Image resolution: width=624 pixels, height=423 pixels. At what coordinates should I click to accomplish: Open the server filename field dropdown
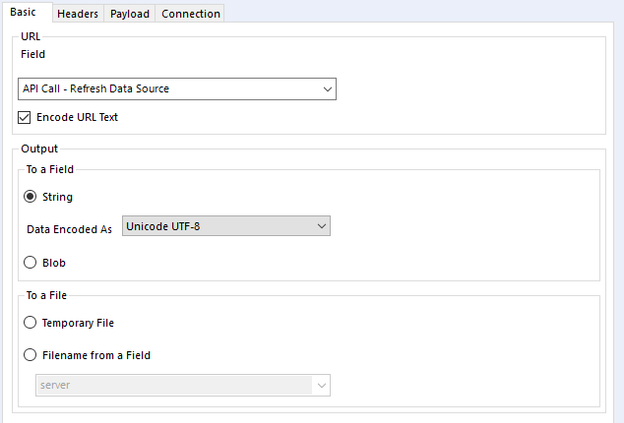pyautogui.click(x=182, y=385)
